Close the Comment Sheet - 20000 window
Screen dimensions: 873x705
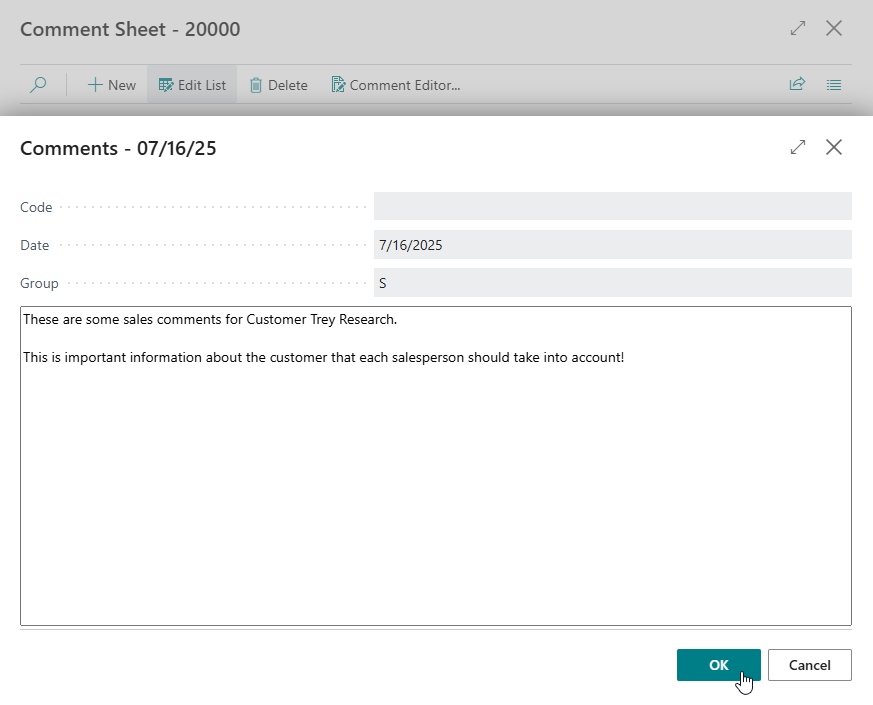point(833,28)
